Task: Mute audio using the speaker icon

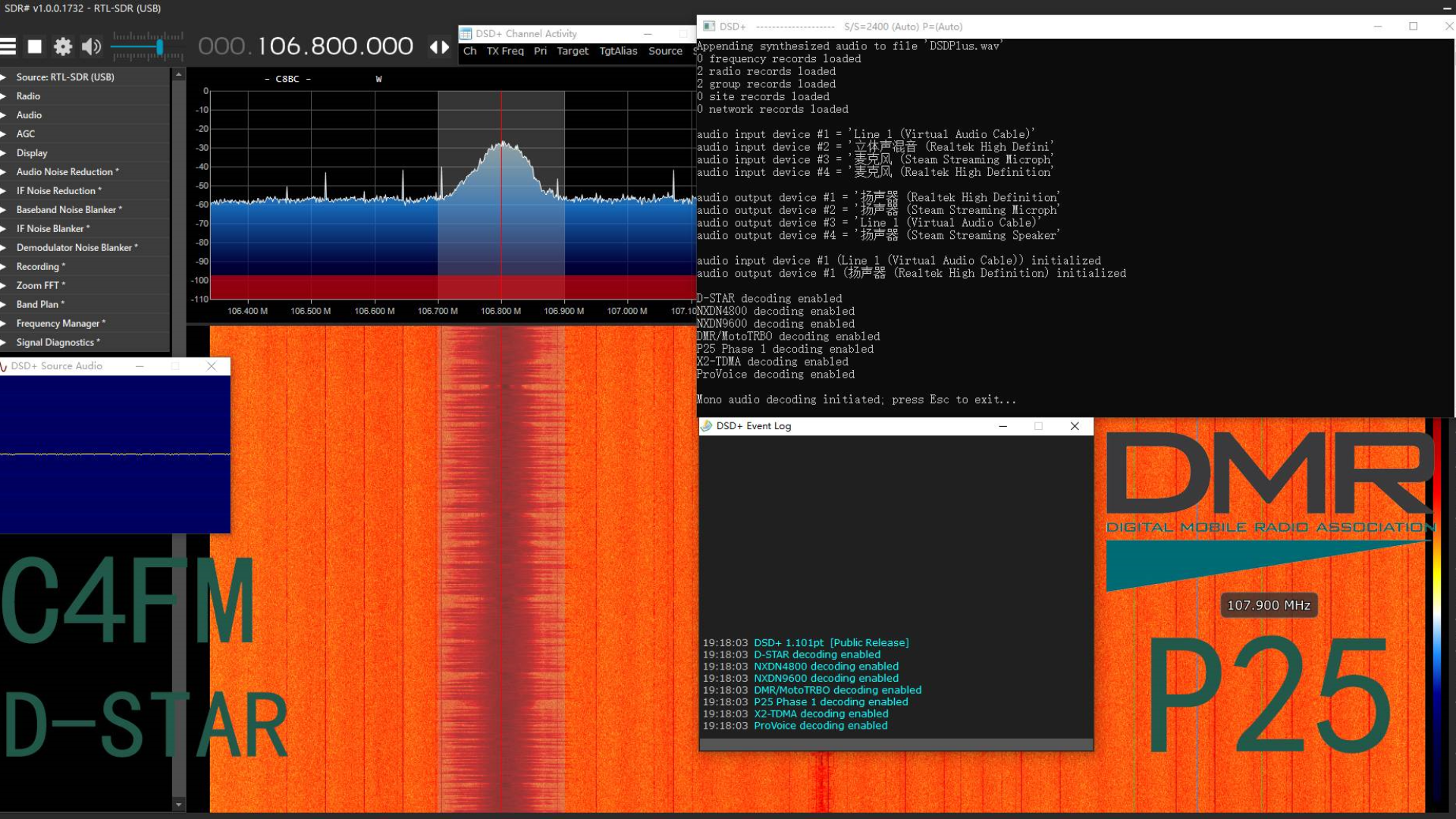Action: click(x=91, y=46)
